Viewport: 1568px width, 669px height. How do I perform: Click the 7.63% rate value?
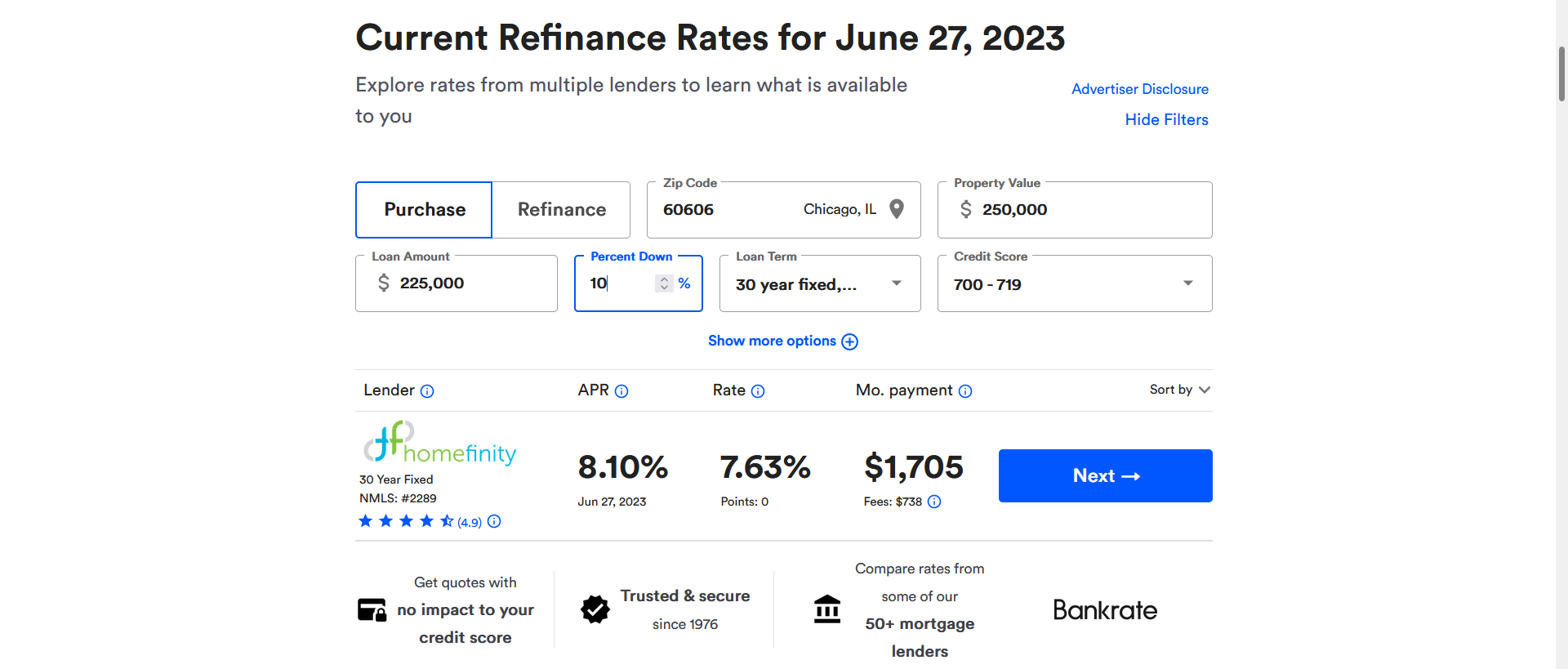click(765, 467)
